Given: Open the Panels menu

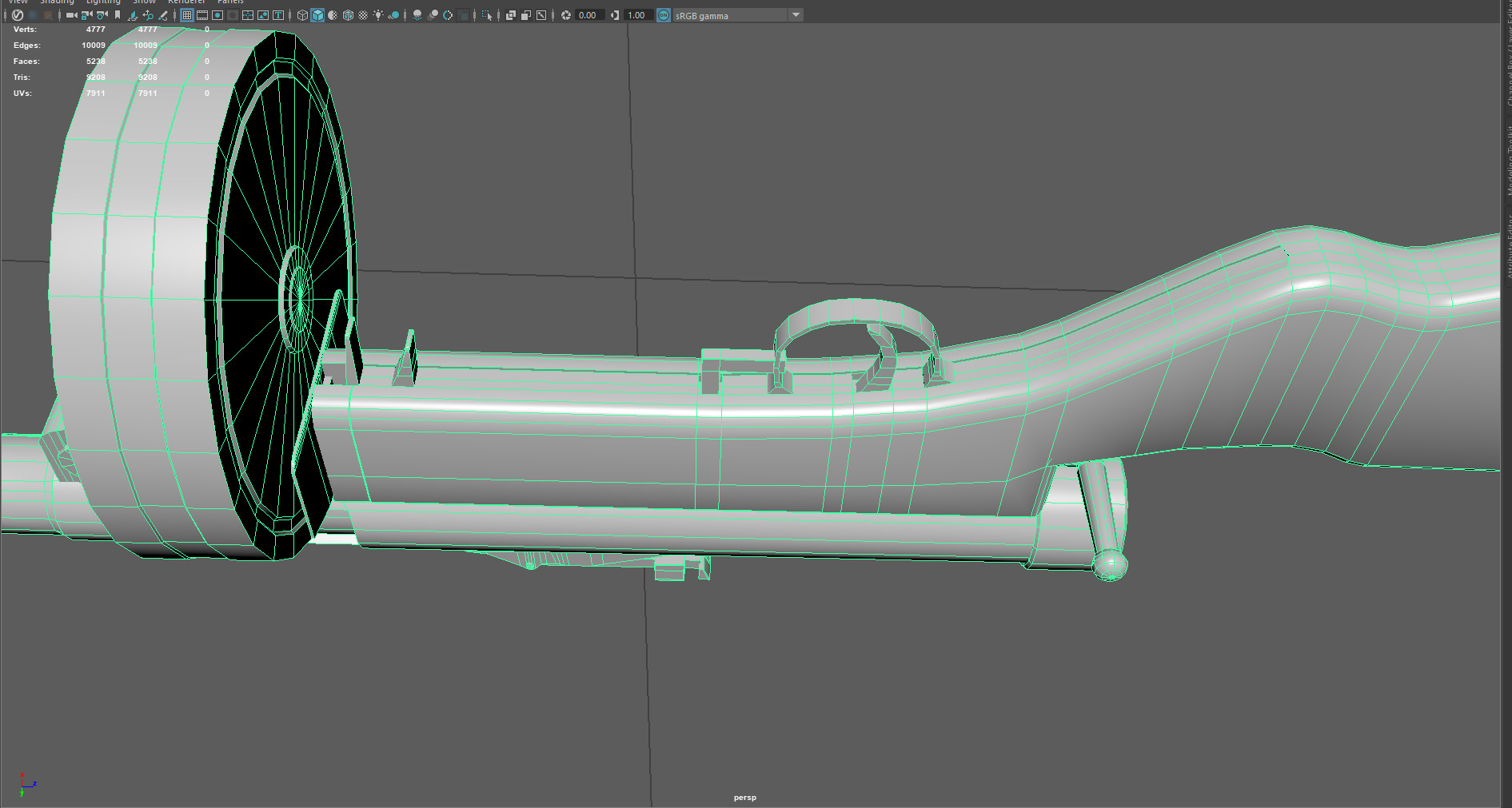Looking at the screenshot, I should coord(230,2).
